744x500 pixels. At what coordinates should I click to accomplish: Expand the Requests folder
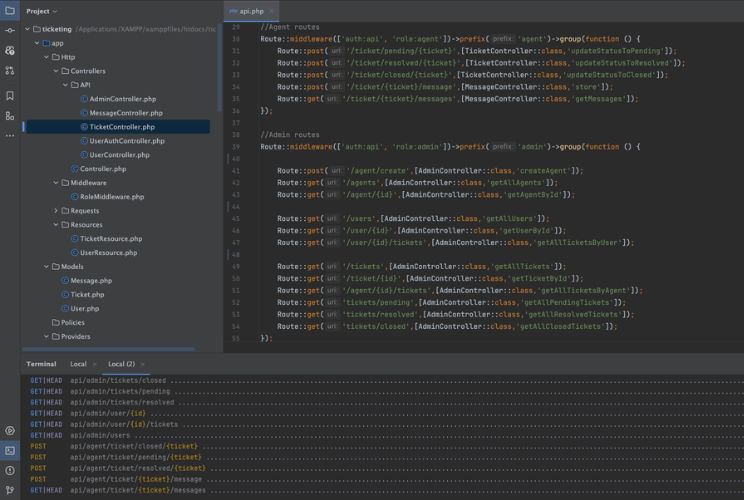click(55, 211)
